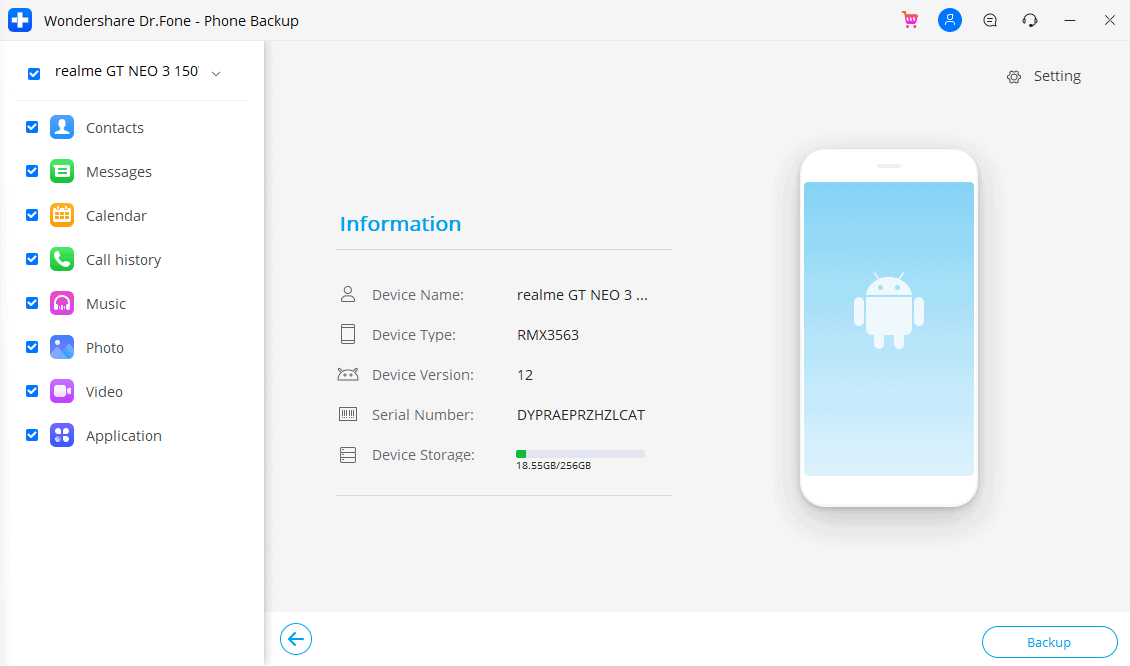This screenshot has height=666, width=1130.
Task: Click the orange Calendar icon
Action: (x=62, y=215)
